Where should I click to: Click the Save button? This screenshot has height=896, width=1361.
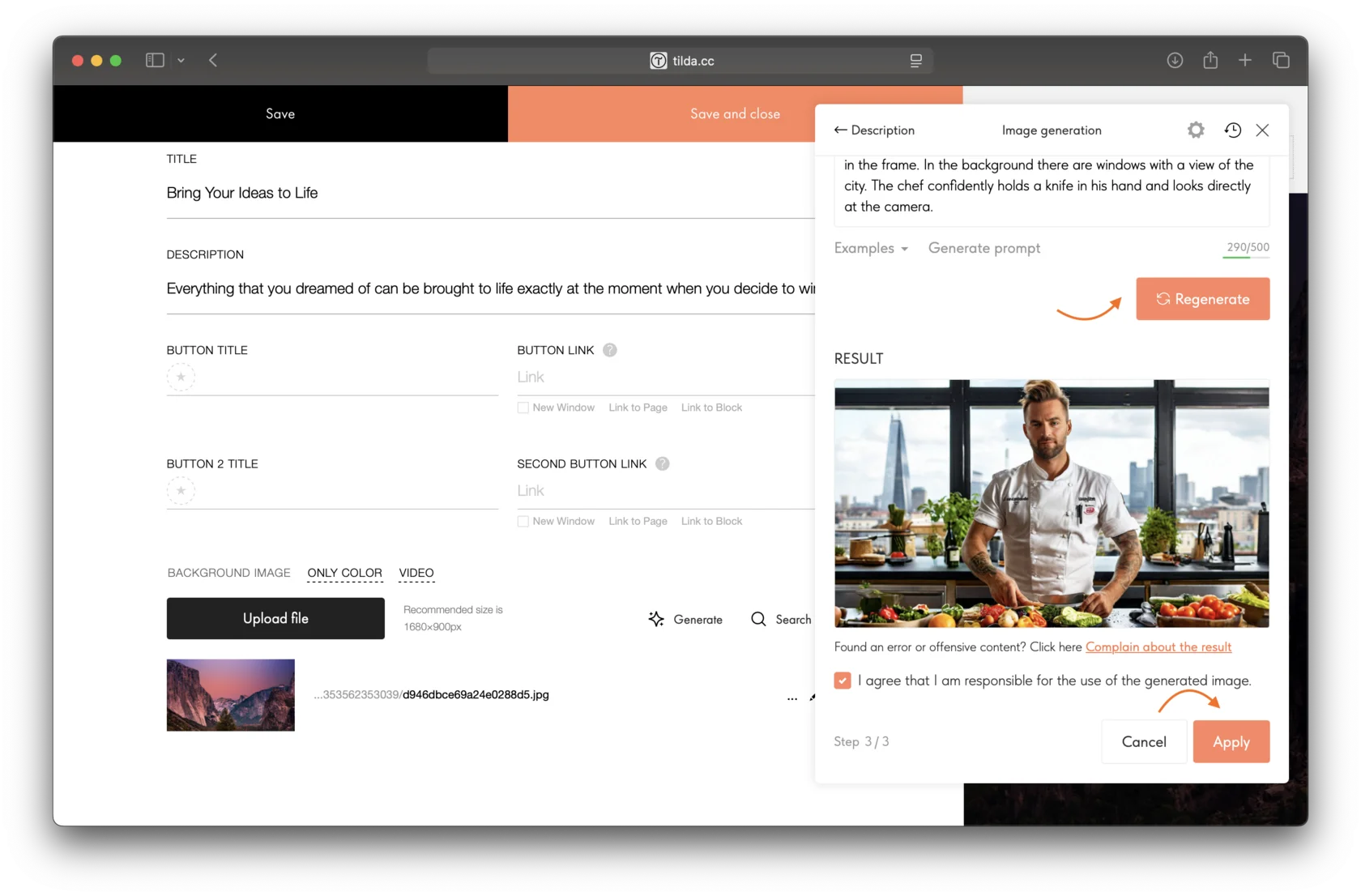click(x=280, y=113)
